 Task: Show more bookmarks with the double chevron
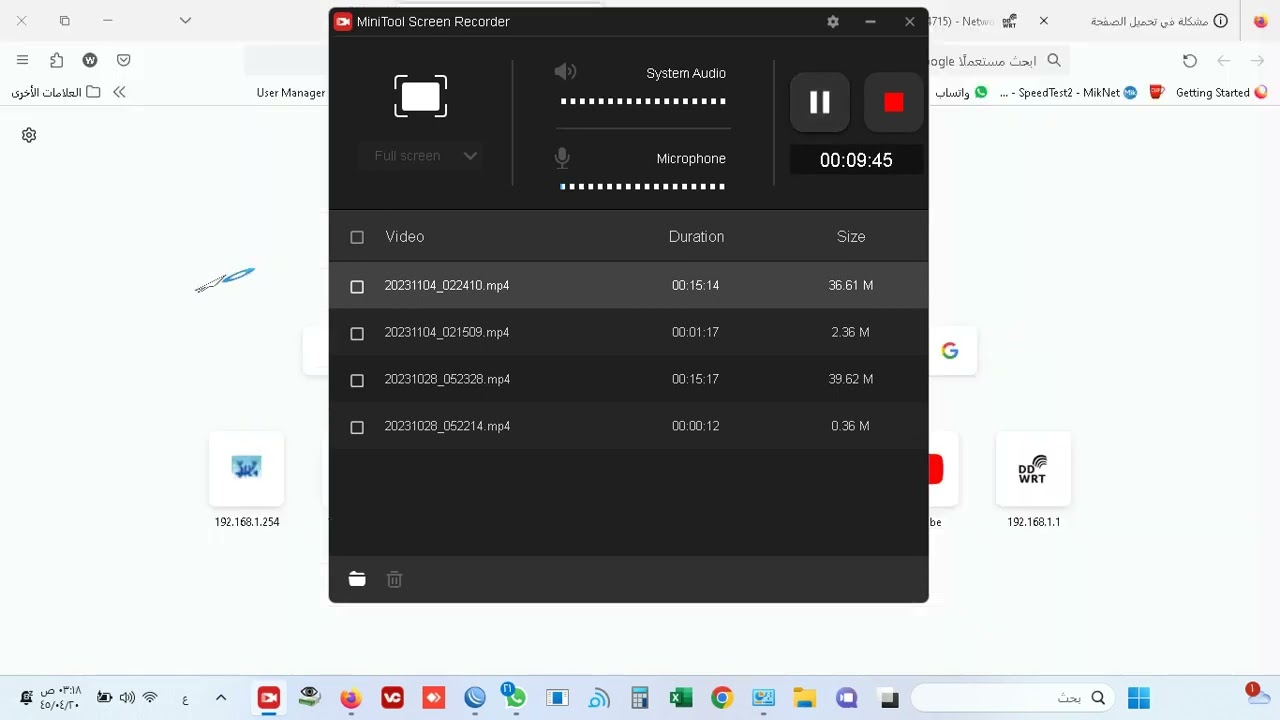coord(119,92)
